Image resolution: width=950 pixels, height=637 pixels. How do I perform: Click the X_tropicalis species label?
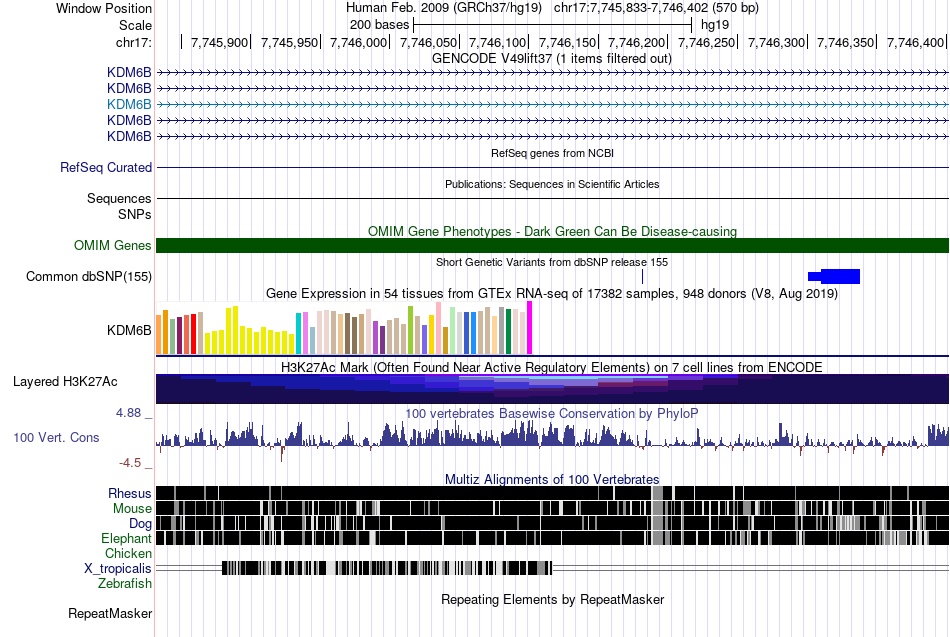click(x=118, y=569)
